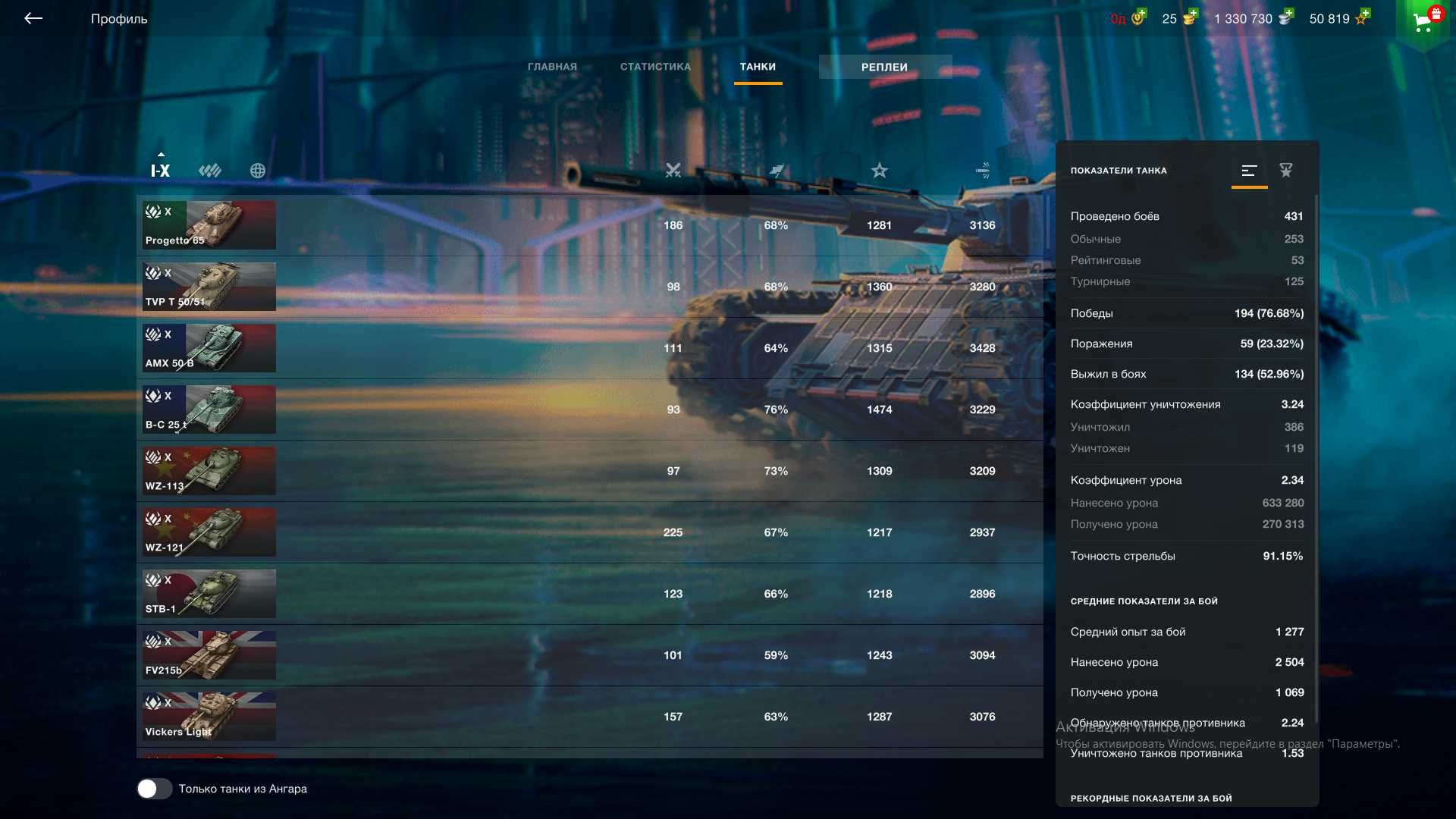Click TVP T 50/51 experience value 1360
Viewport: 1456px width, 819px height.
point(879,287)
